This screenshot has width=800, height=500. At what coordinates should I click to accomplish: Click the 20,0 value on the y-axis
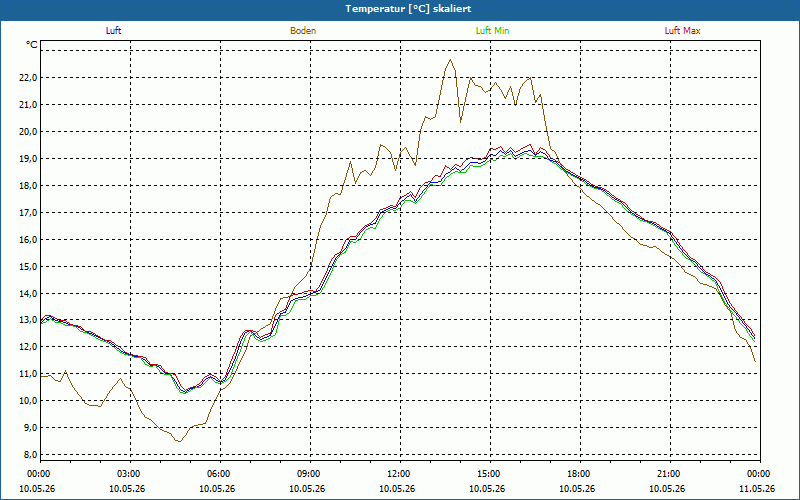click(x=28, y=132)
